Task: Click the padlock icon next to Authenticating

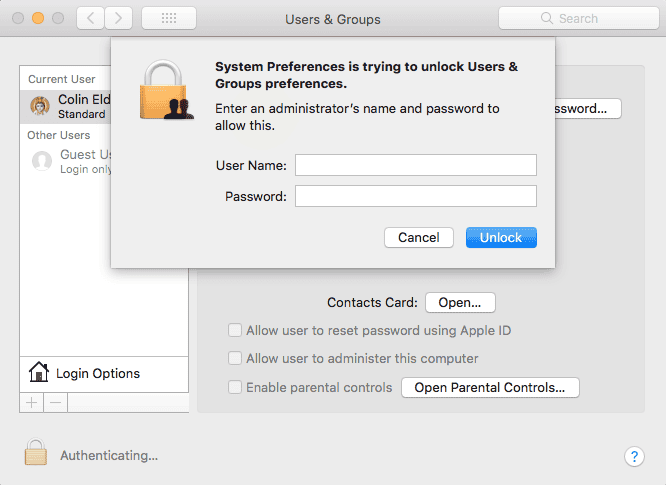Action: tap(36, 453)
